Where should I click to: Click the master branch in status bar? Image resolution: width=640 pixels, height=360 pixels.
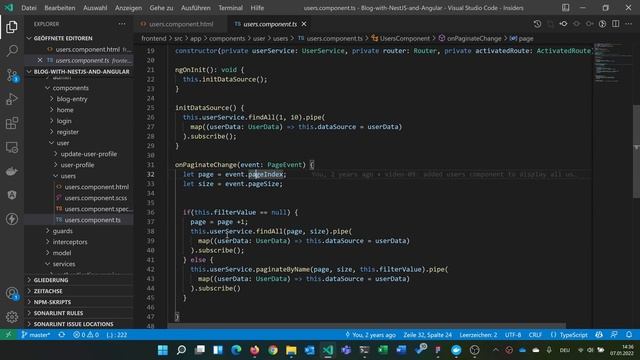click(36, 335)
